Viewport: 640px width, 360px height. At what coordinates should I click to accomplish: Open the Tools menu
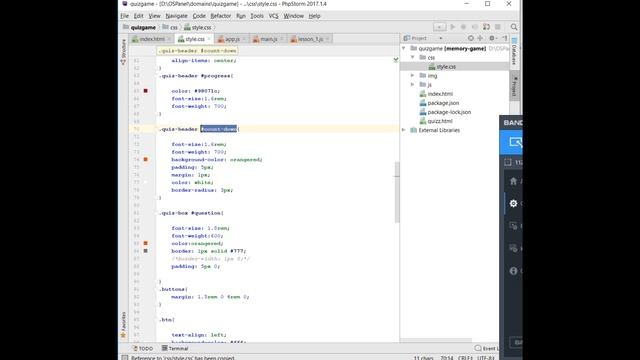[x=257, y=16]
